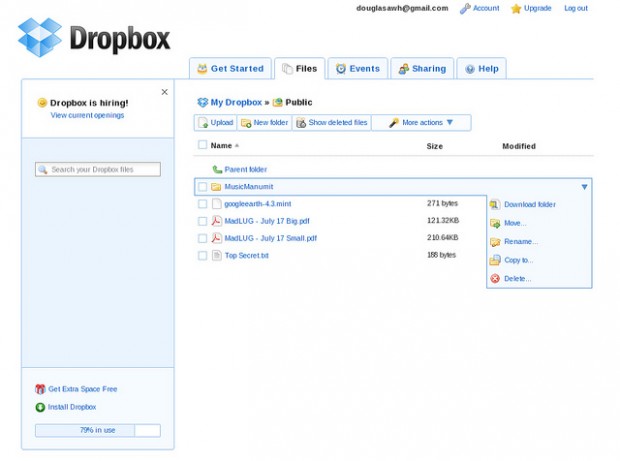Check the Top Secret.txt checkbox

point(202,255)
